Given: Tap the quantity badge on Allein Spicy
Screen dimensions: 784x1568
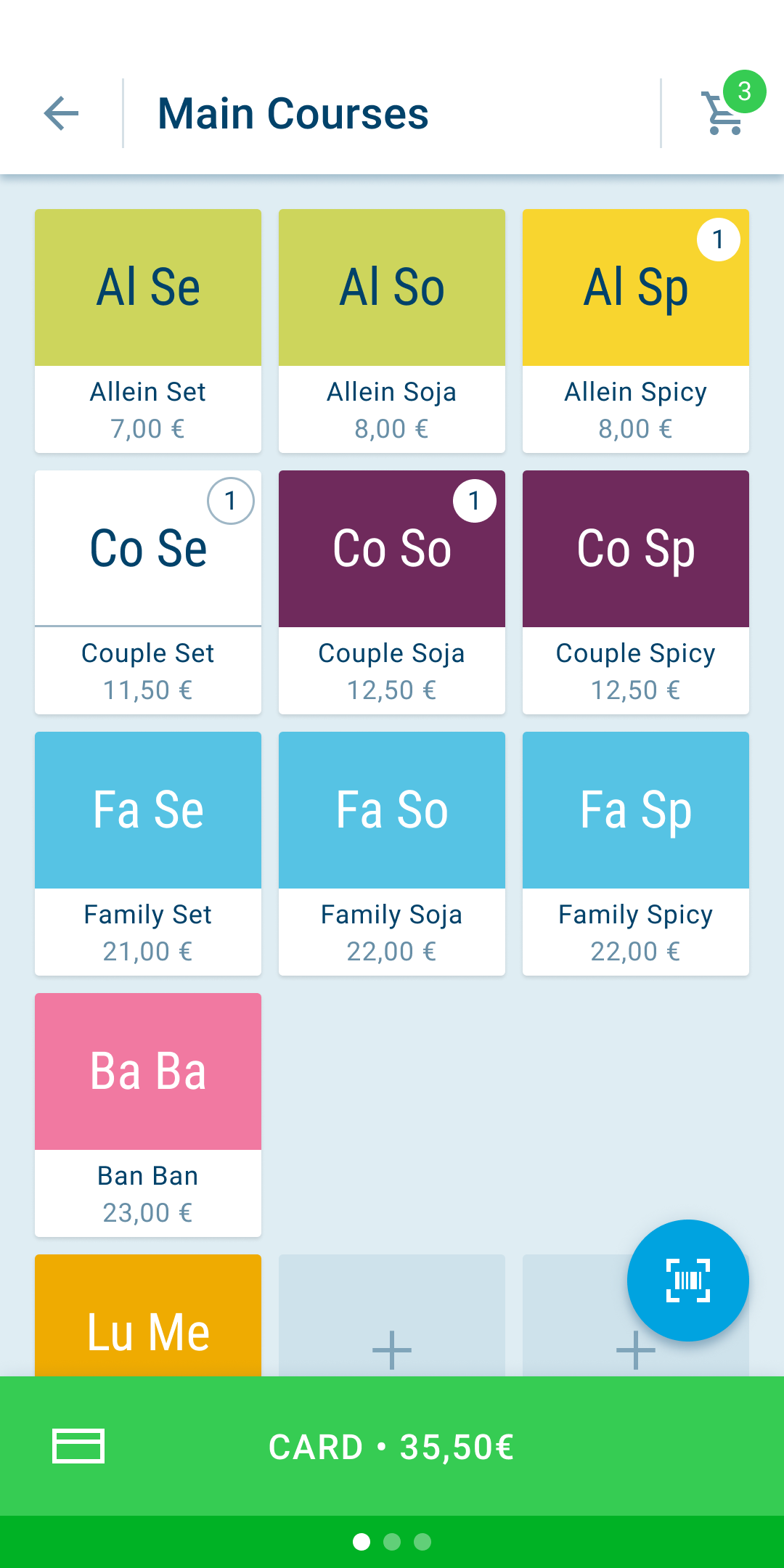Looking at the screenshot, I should pyautogui.click(x=718, y=240).
